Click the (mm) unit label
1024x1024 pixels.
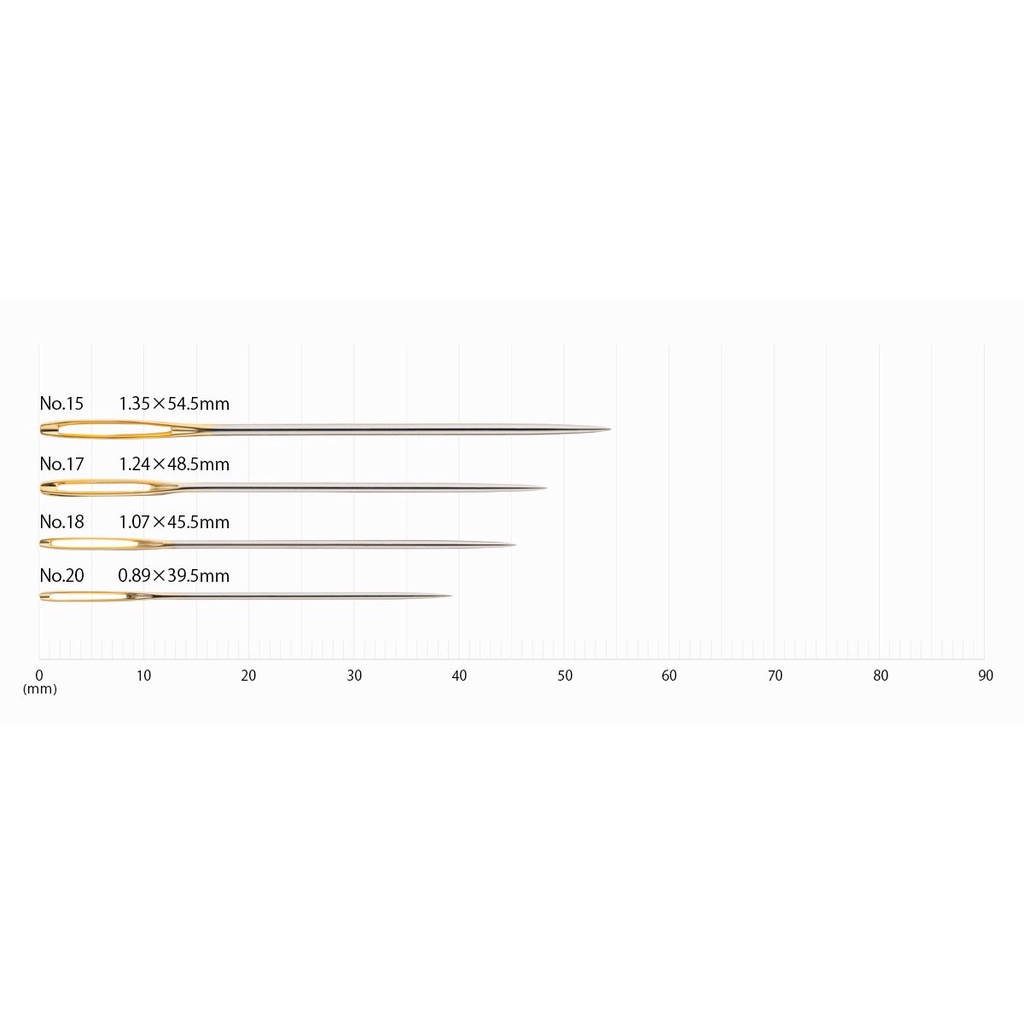[40, 689]
